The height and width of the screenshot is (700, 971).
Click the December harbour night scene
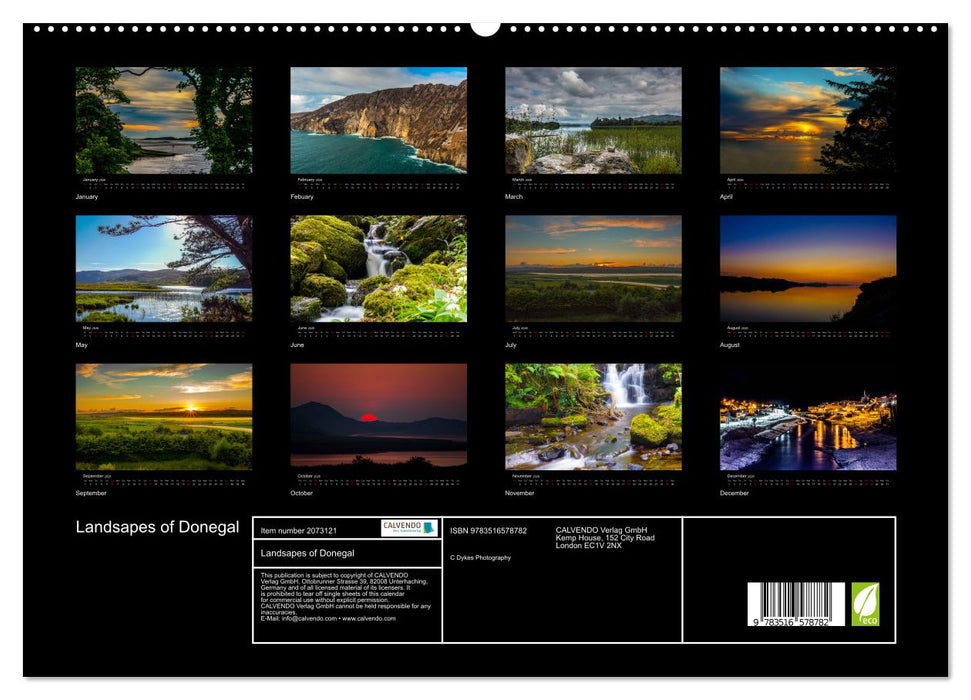coord(805,422)
